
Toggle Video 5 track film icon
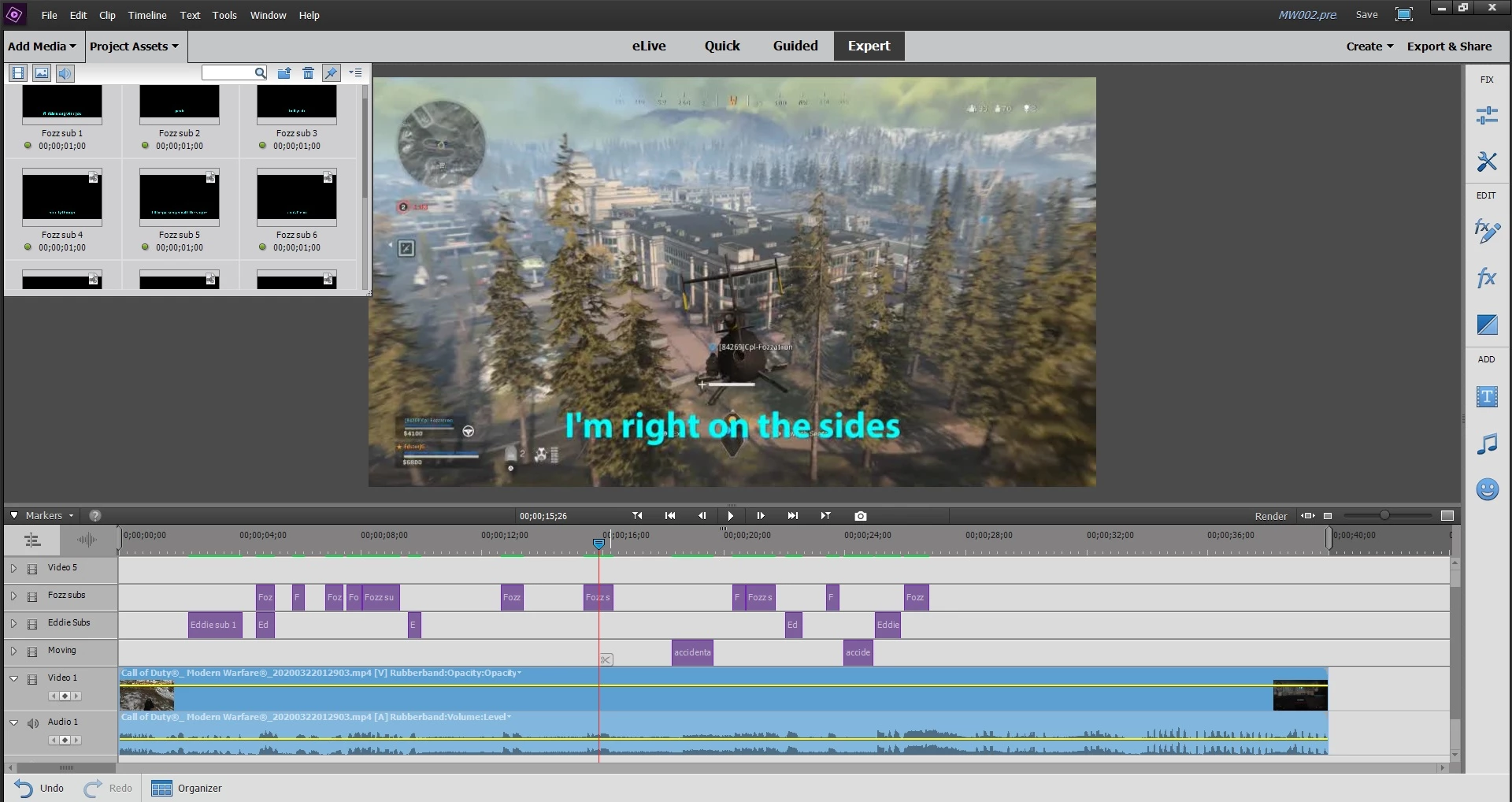[x=32, y=569]
